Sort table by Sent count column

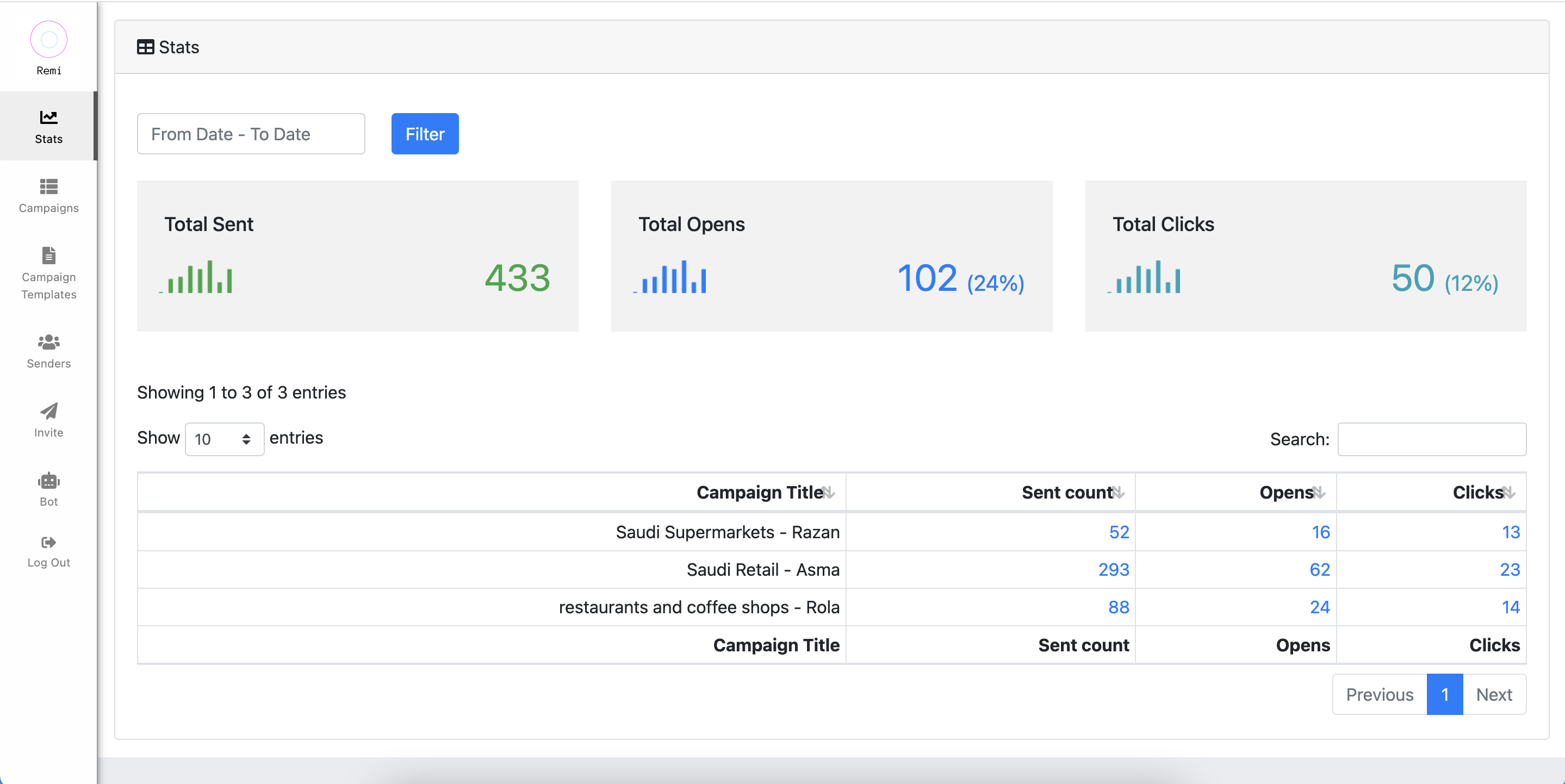(1072, 493)
